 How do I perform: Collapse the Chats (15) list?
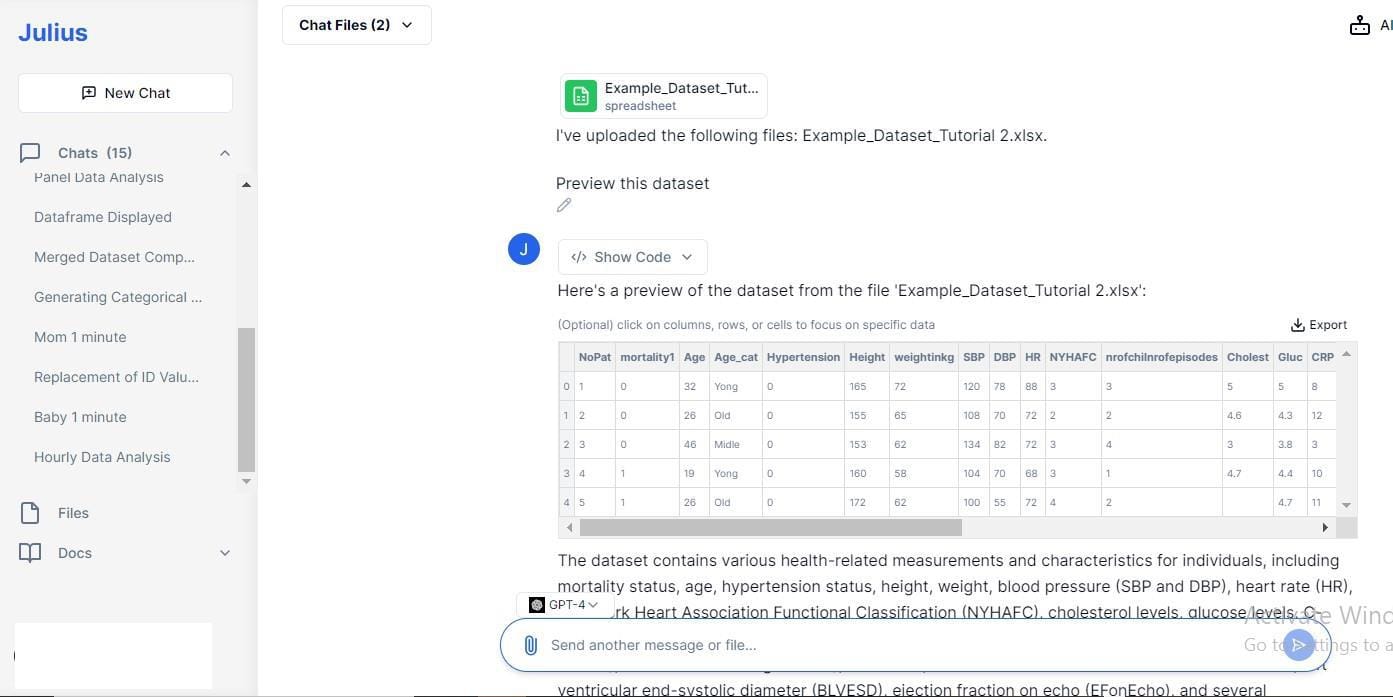(224, 153)
